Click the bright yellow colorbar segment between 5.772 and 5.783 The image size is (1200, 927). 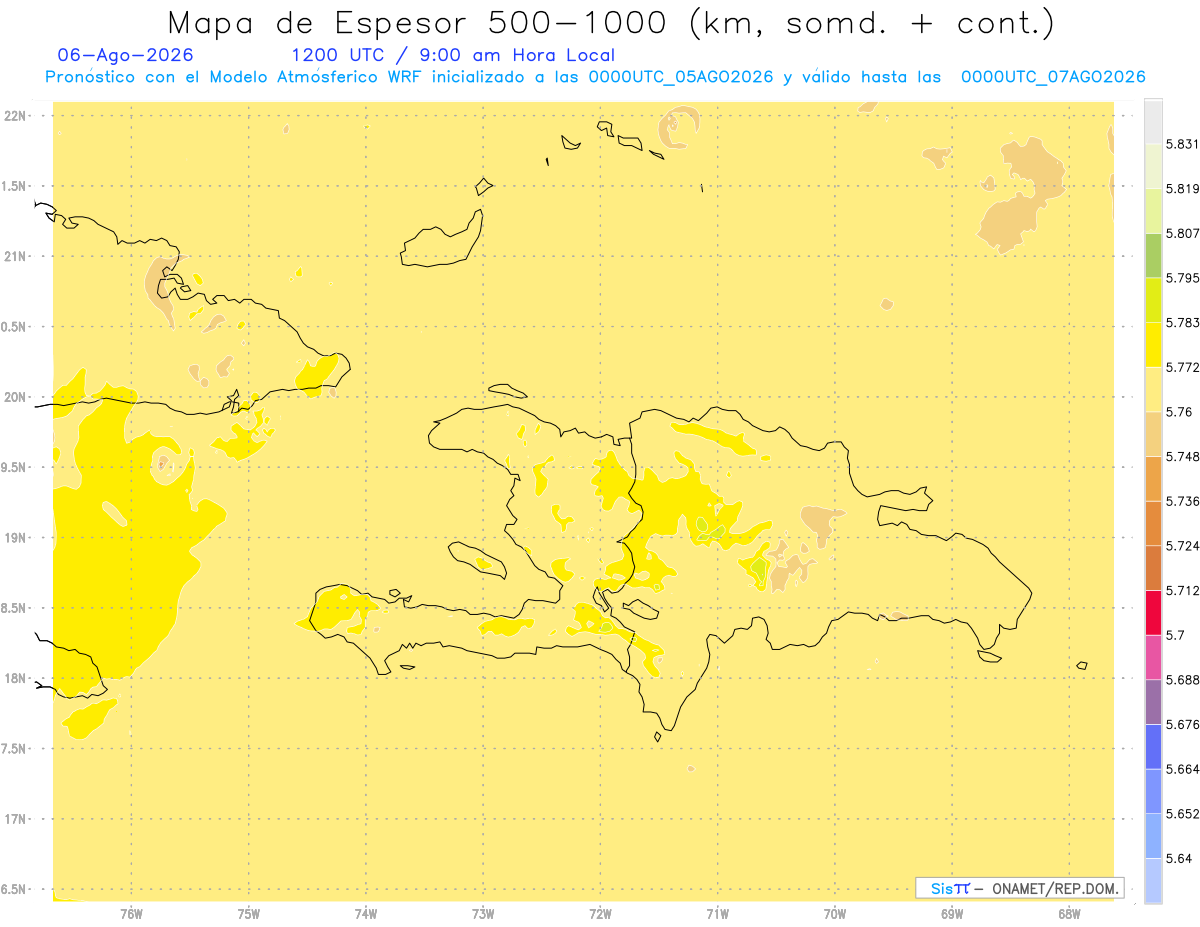coord(1153,344)
